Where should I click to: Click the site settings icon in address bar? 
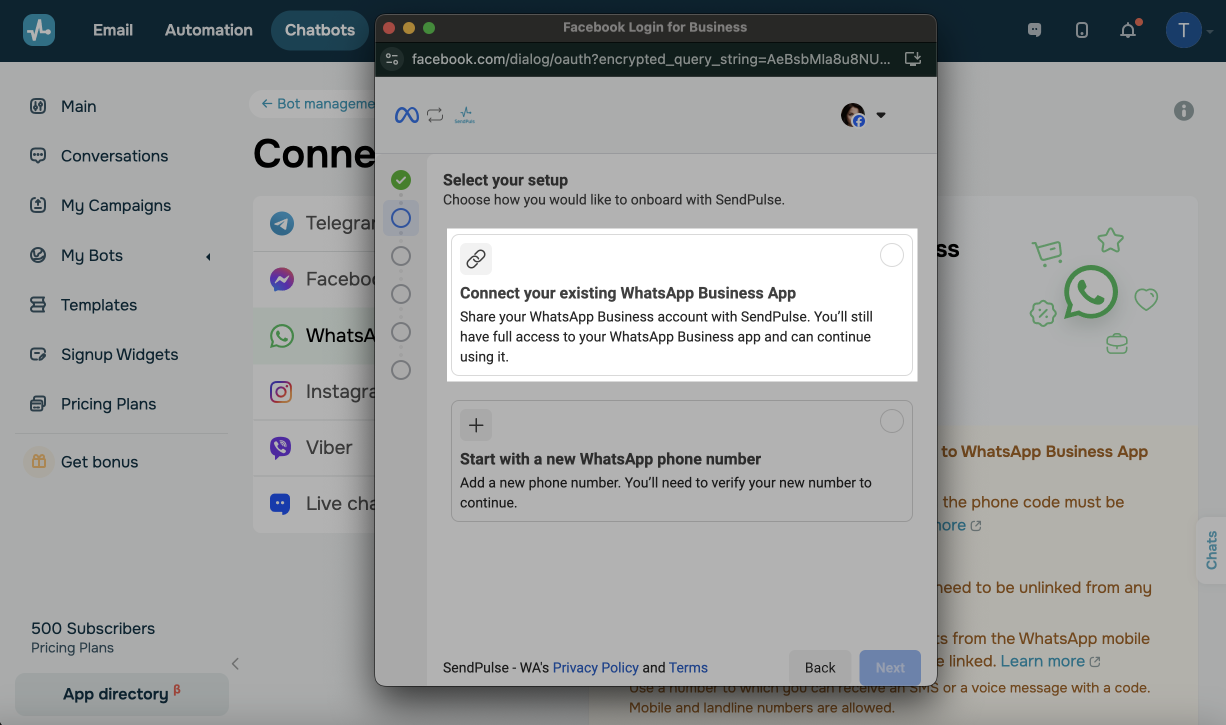tap(392, 59)
